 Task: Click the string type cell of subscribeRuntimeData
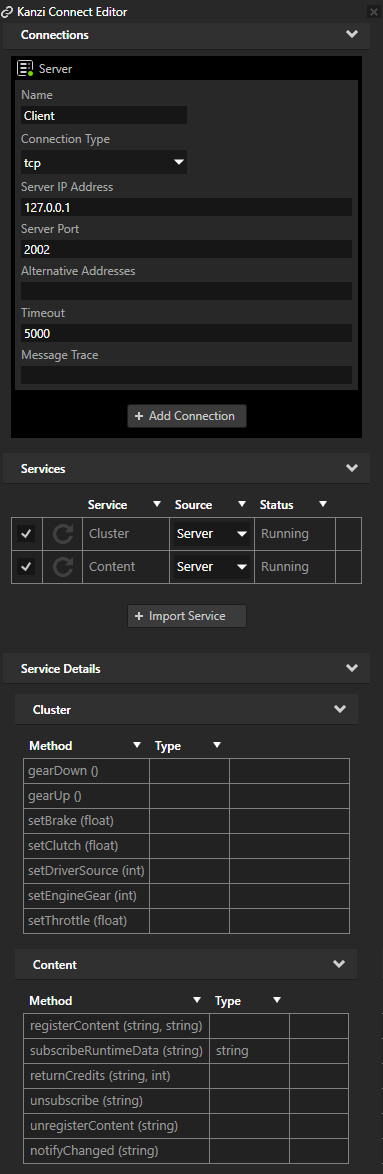pos(249,1050)
